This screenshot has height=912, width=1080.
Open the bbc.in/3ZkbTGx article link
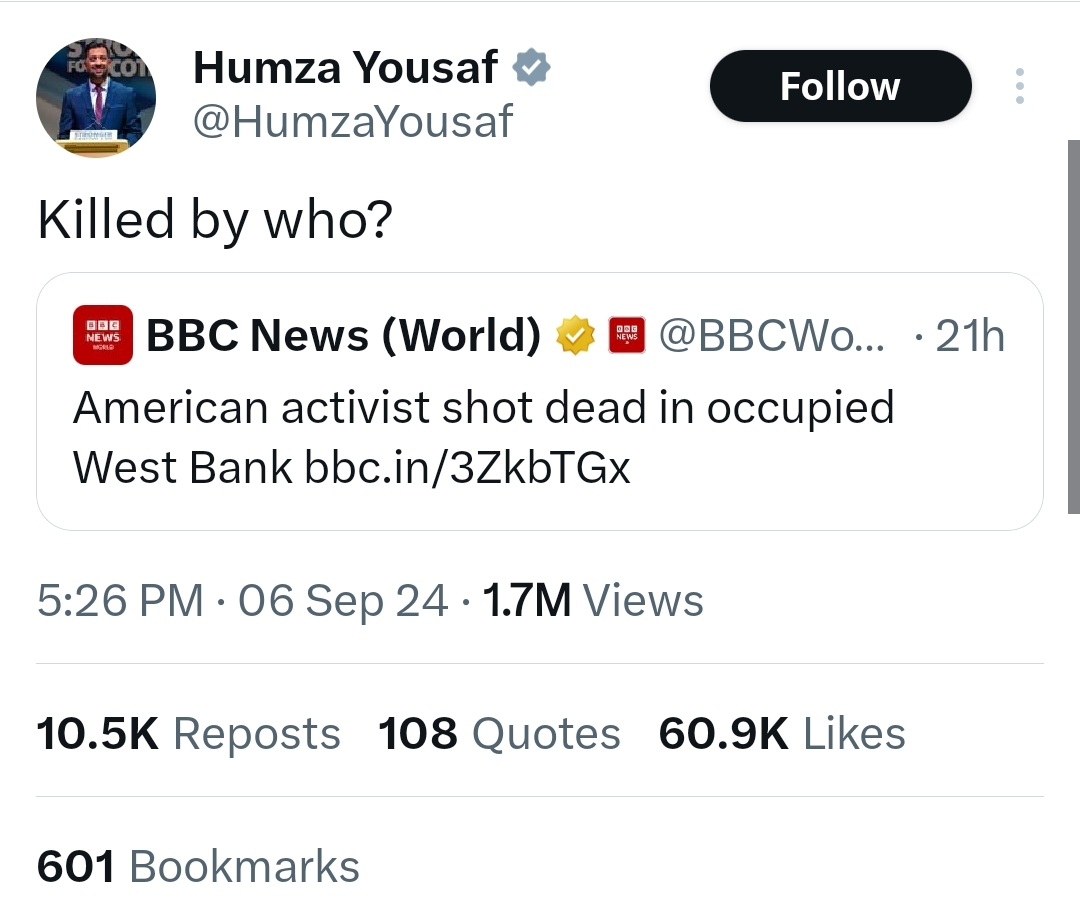click(468, 466)
